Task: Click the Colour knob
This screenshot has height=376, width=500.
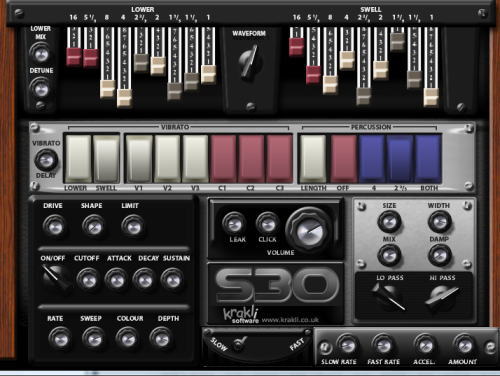Action: tap(127, 338)
